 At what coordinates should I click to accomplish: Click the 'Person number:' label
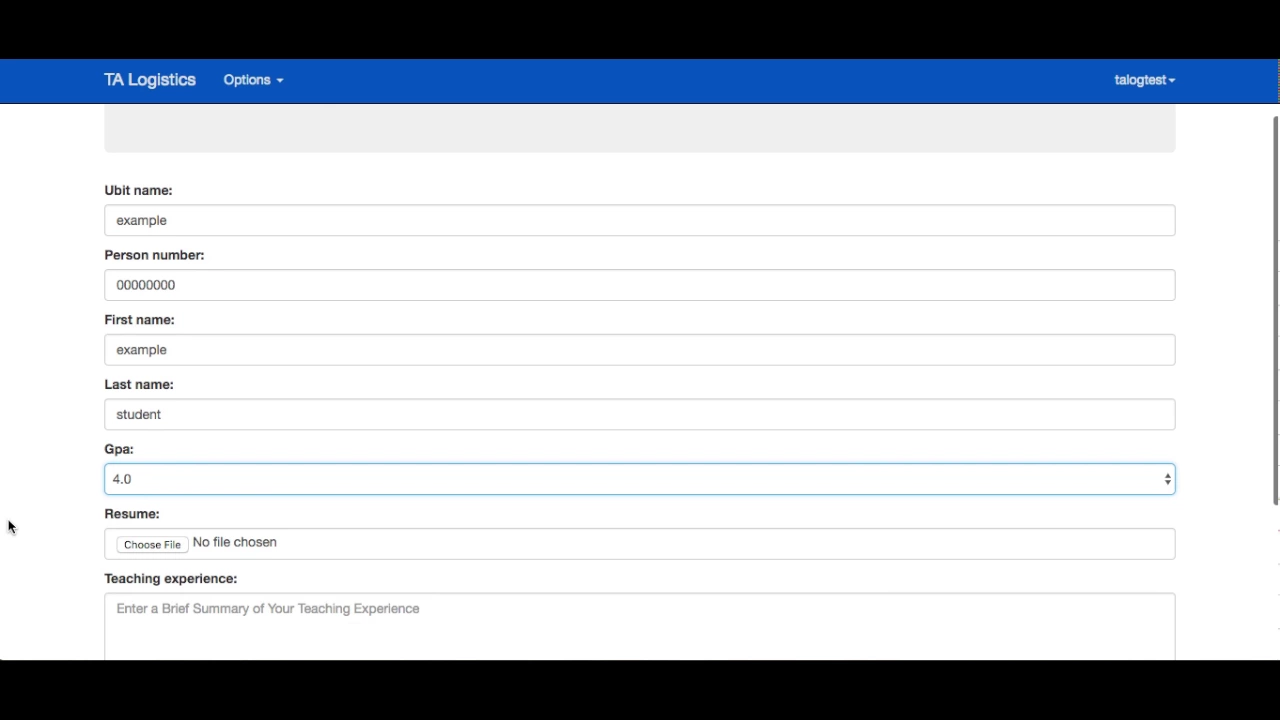coord(154,255)
